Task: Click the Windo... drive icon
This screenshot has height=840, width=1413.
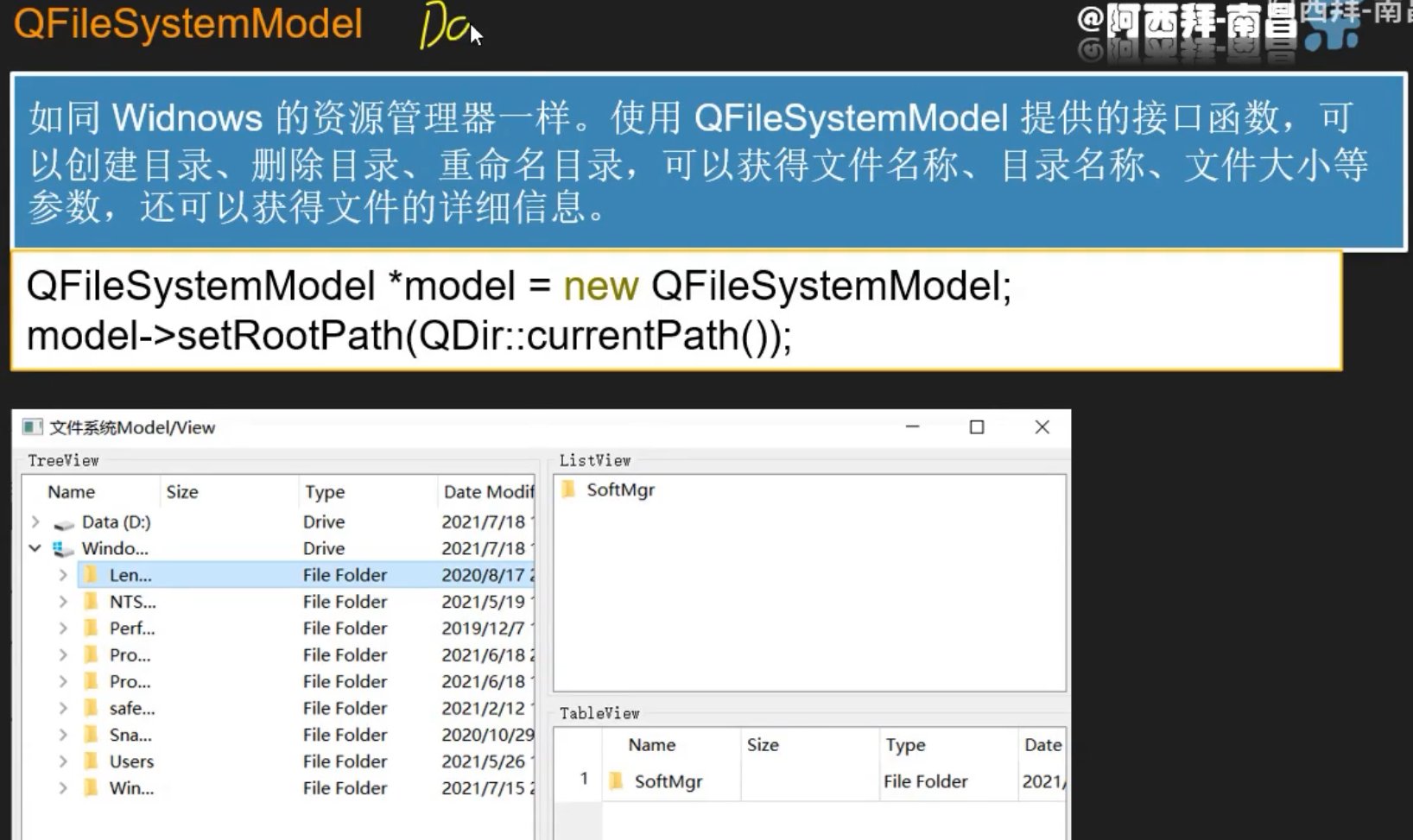Action: coord(63,549)
